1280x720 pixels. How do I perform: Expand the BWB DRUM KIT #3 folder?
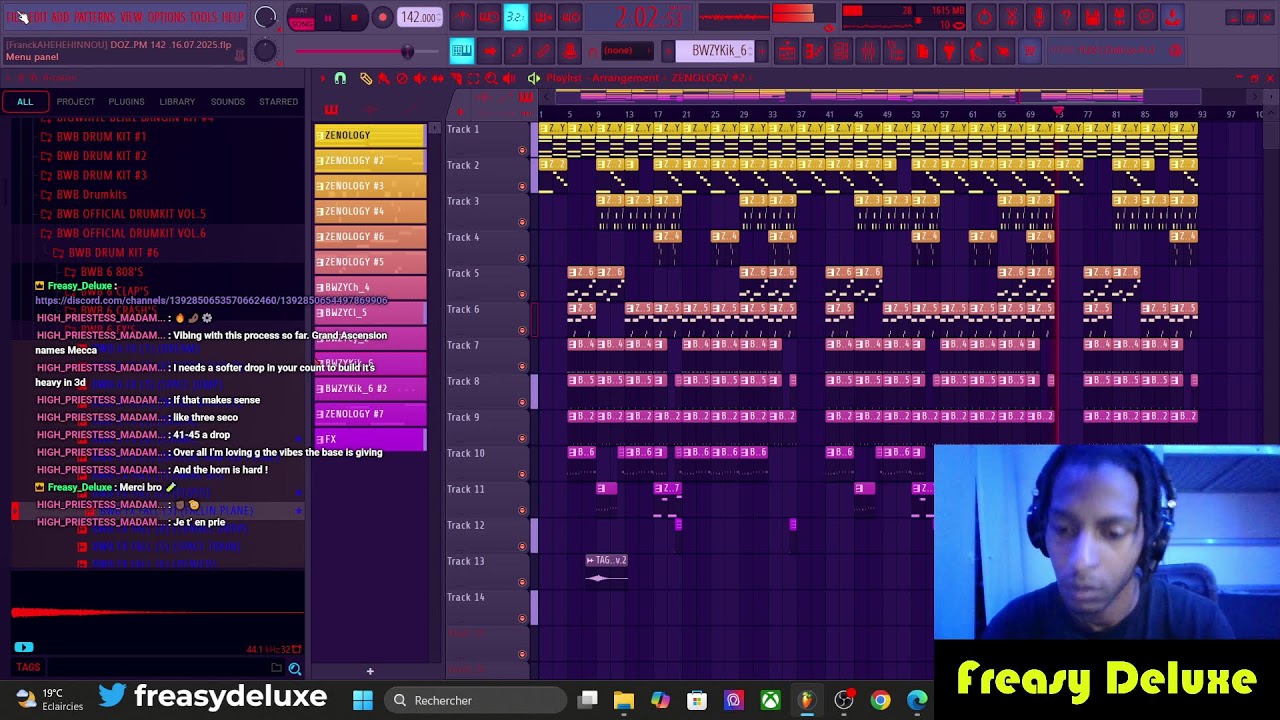click(x=92, y=175)
